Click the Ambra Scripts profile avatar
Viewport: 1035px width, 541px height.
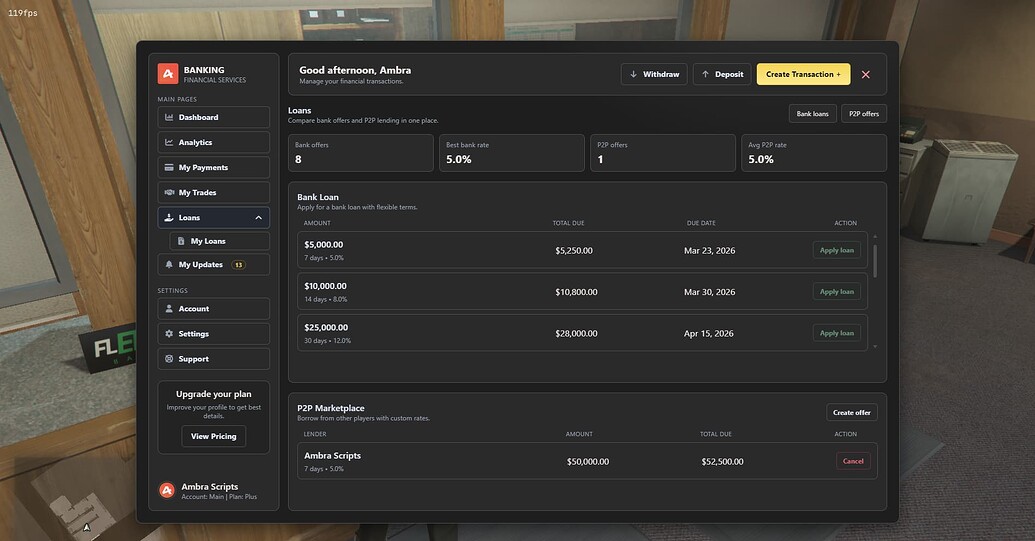coord(167,490)
